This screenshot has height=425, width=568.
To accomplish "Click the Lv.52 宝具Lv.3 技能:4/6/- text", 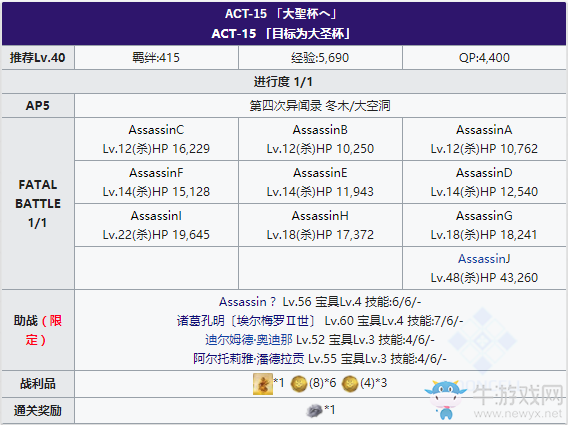I will pos(366,339).
